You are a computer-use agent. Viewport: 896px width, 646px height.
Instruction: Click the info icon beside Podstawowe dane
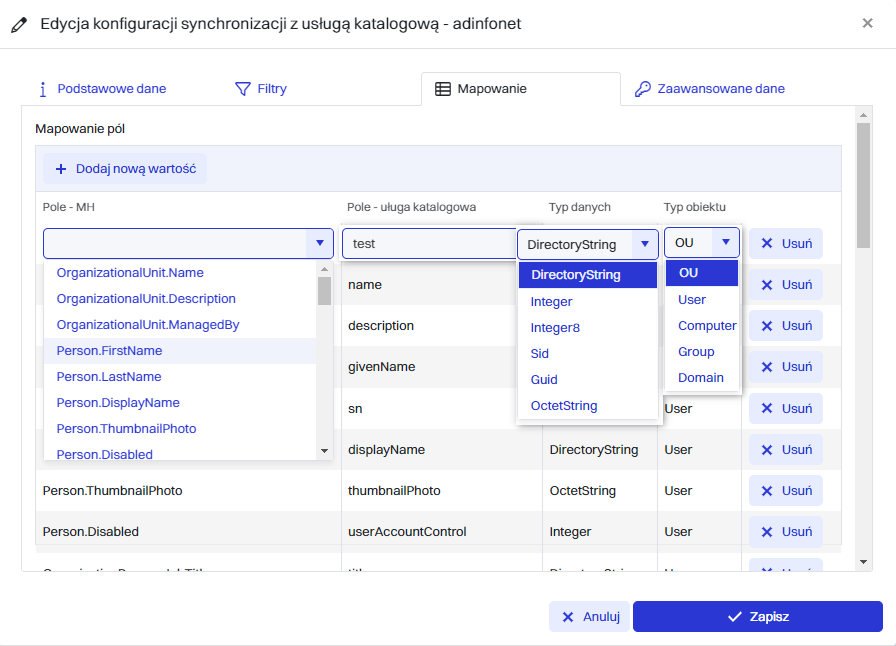tap(43, 89)
